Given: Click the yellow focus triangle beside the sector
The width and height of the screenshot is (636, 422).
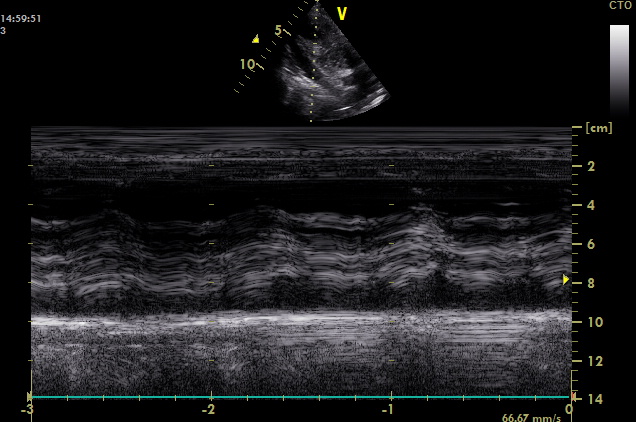Looking at the screenshot, I should point(255,39).
